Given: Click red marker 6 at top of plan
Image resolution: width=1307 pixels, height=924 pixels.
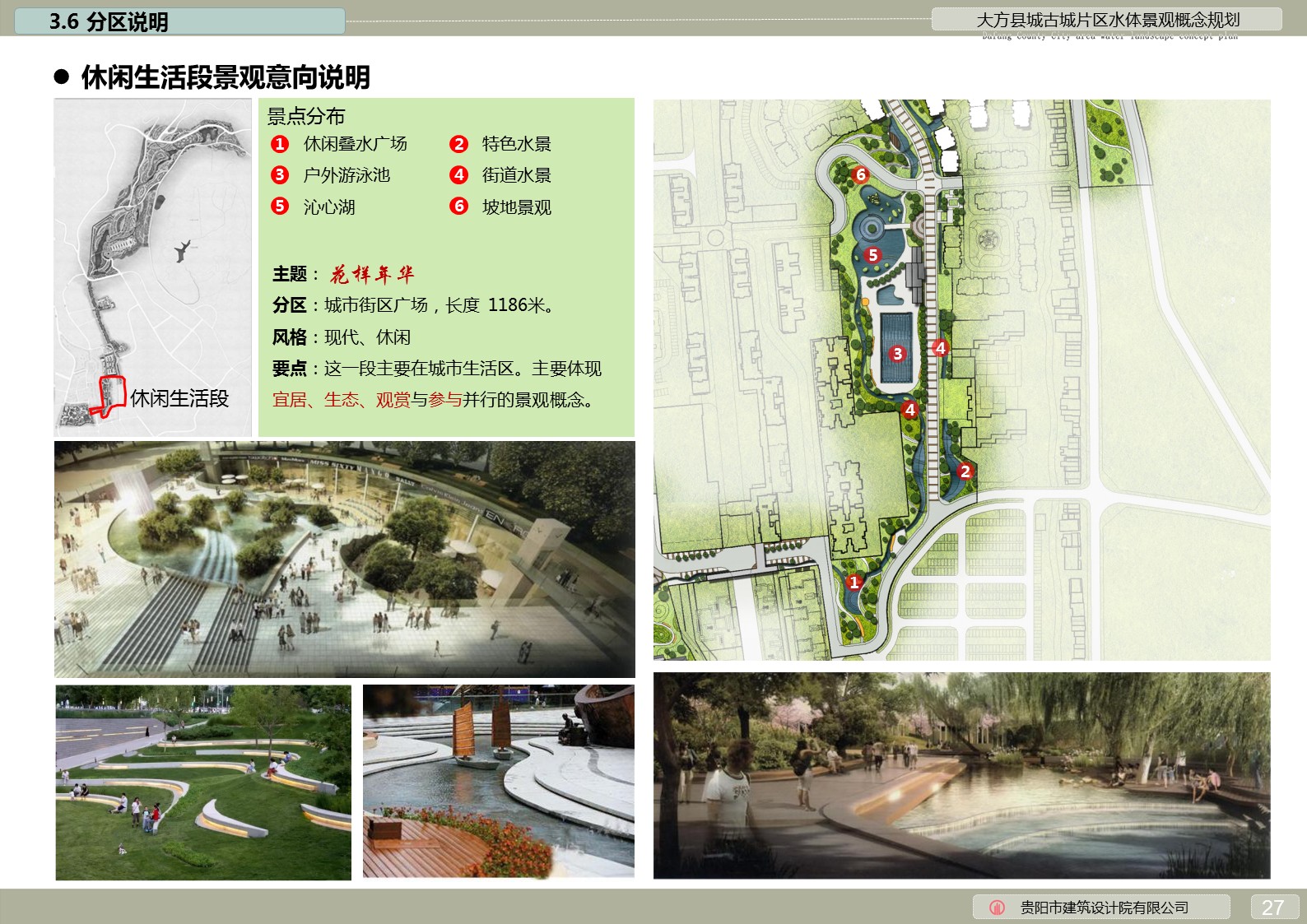Looking at the screenshot, I should click(861, 174).
